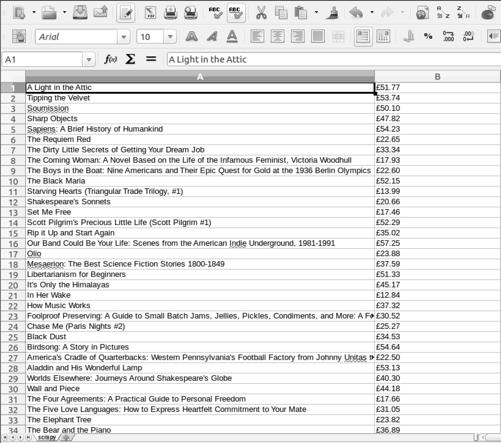This screenshot has height=443, width=501.
Task: Click the first-sheet navigation button
Action: click(5, 437)
